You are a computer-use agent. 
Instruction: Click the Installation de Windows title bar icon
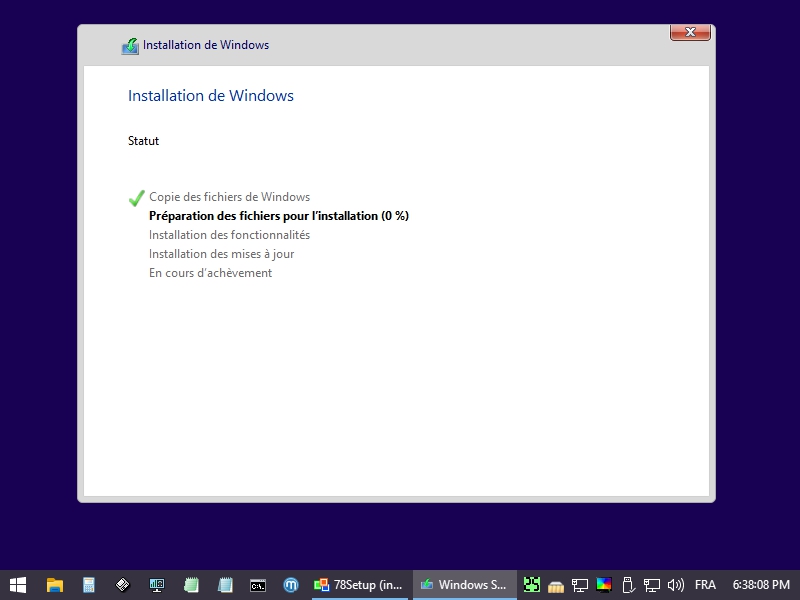(130, 45)
